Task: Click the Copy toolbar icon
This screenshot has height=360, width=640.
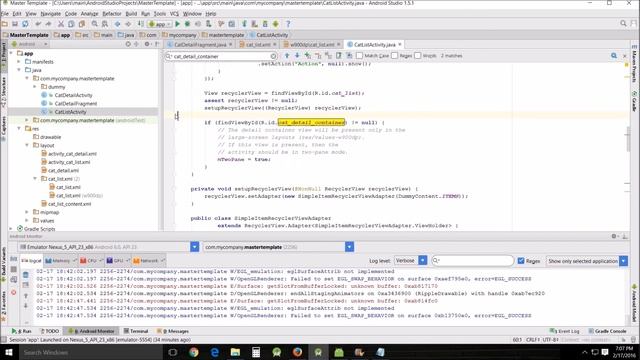Action: coord(71,24)
